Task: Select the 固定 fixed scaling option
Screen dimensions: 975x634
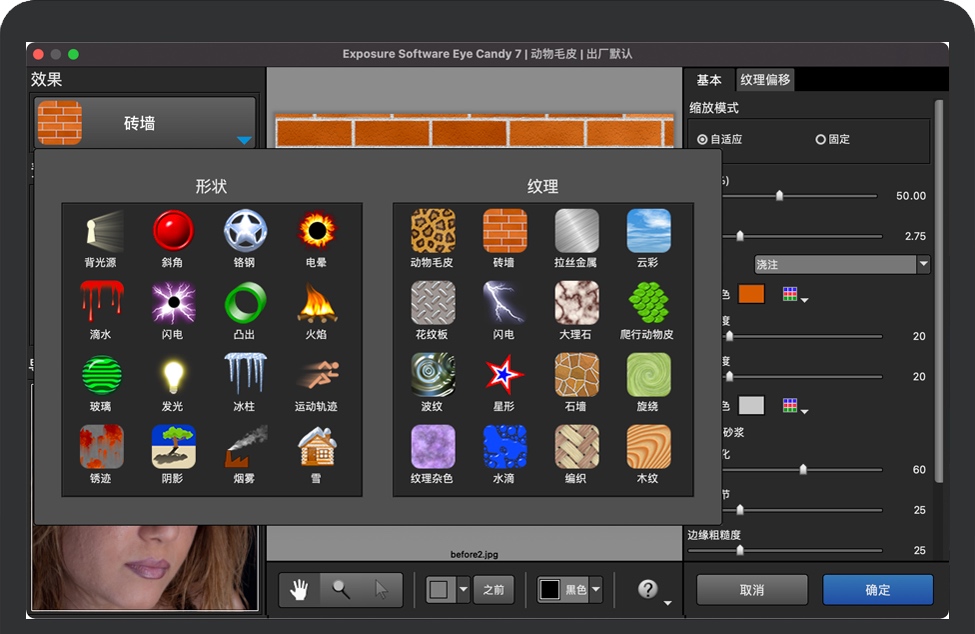Action: 821,140
